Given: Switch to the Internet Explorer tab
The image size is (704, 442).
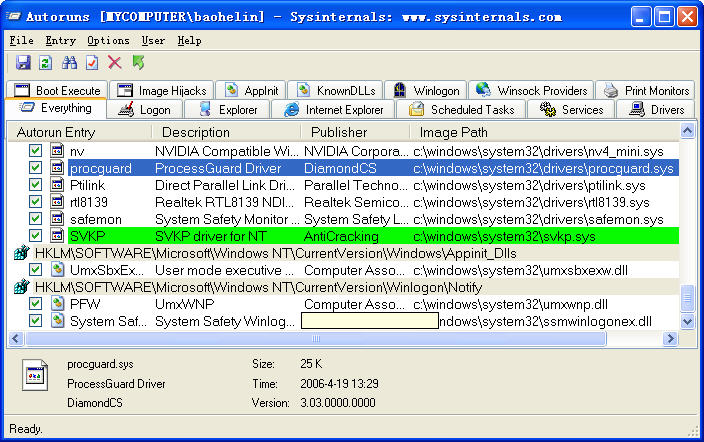Looking at the screenshot, I should coord(333,110).
